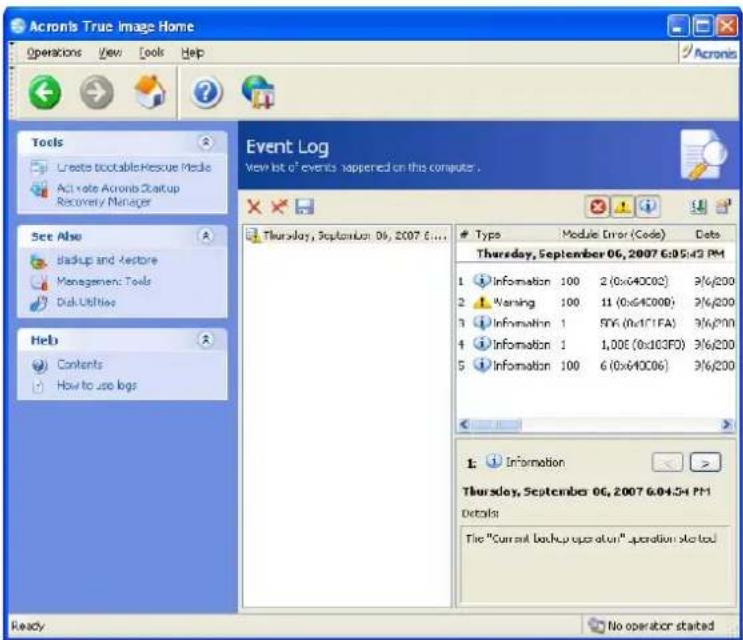Show next event with > button

pos(706,462)
